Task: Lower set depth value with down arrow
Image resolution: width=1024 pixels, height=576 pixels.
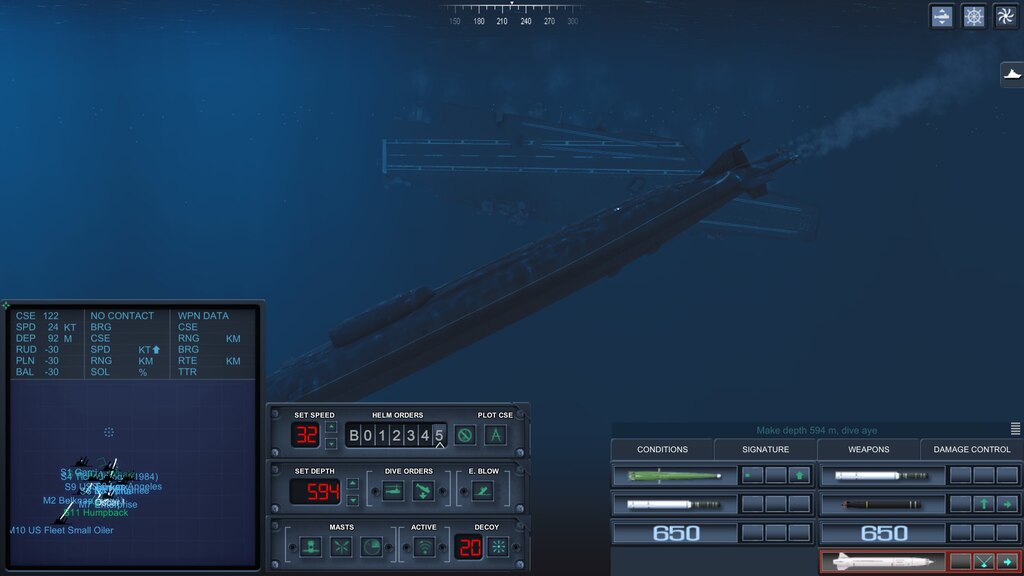Action: (353, 500)
